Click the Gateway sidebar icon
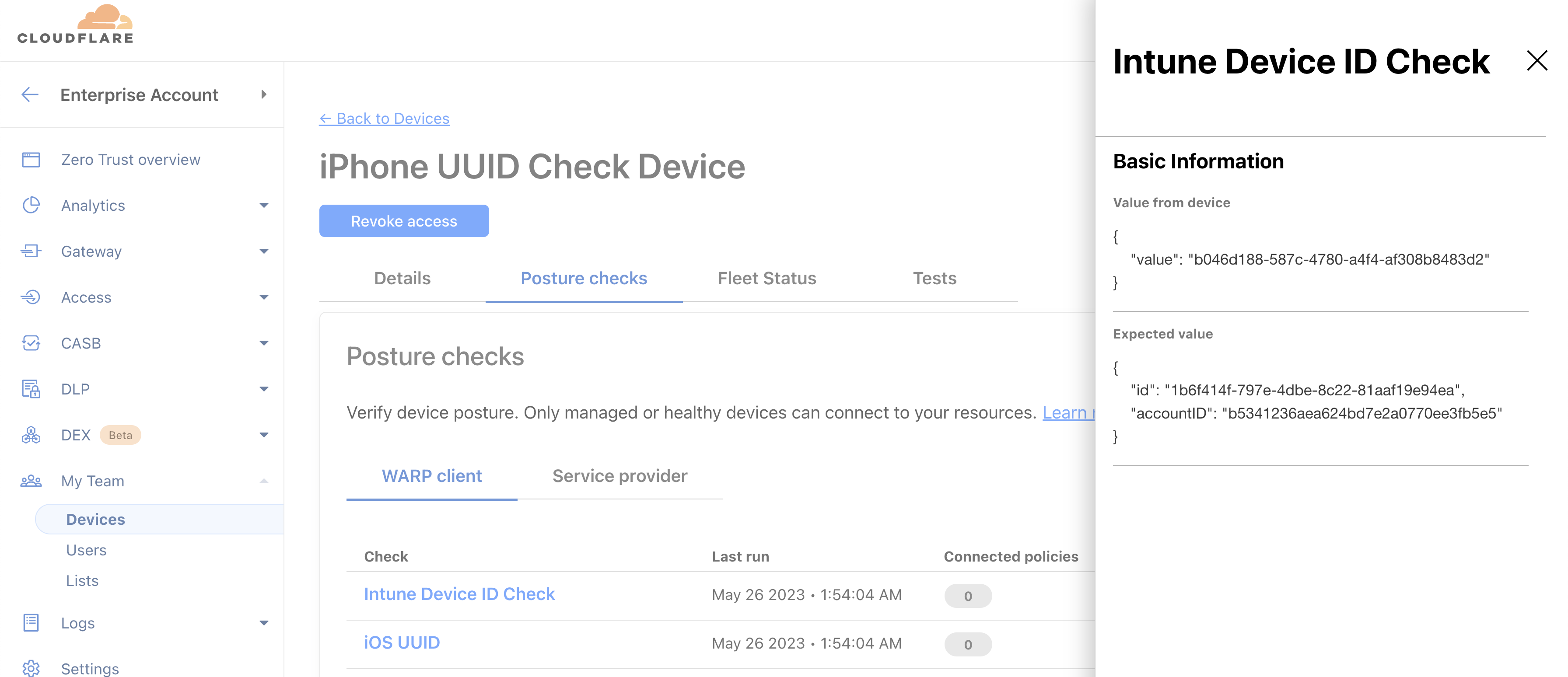 pos(31,251)
